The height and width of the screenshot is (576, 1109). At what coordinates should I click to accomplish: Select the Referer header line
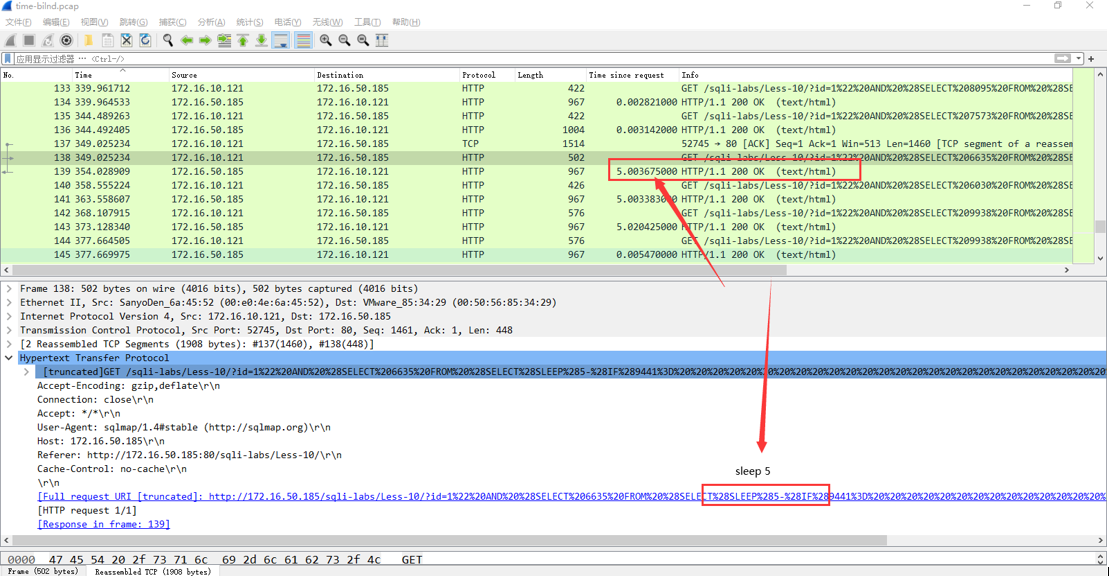pos(190,455)
